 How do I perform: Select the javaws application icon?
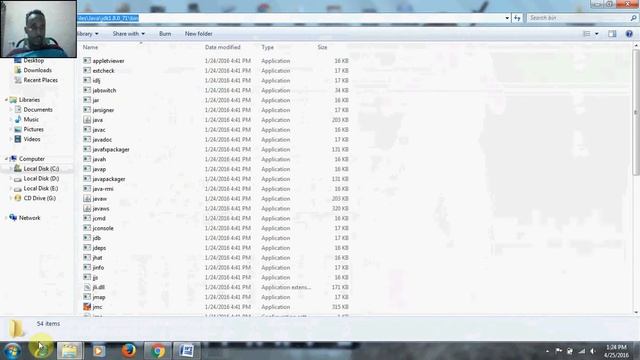point(87,208)
